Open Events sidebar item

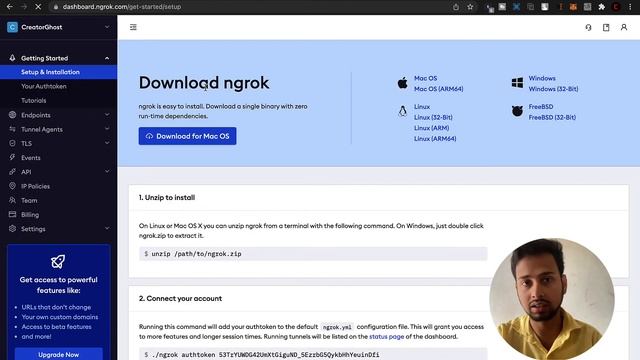[31, 158]
